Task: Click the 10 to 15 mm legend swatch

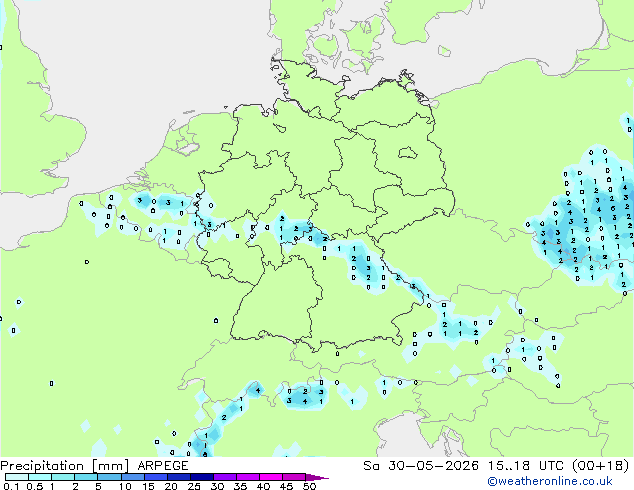Action: pyautogui.click(x=133, y=477)
